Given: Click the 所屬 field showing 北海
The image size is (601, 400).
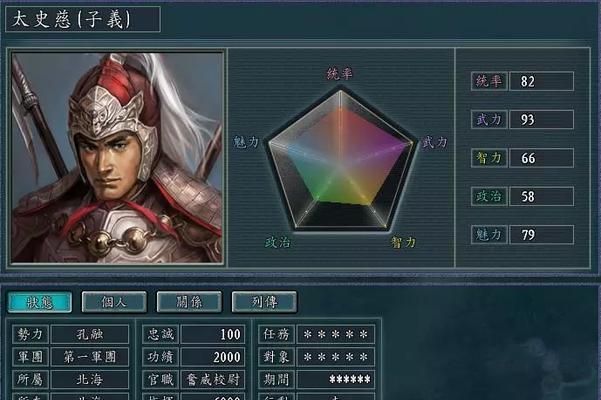Looking at the screenshot, I should (90, 380).
